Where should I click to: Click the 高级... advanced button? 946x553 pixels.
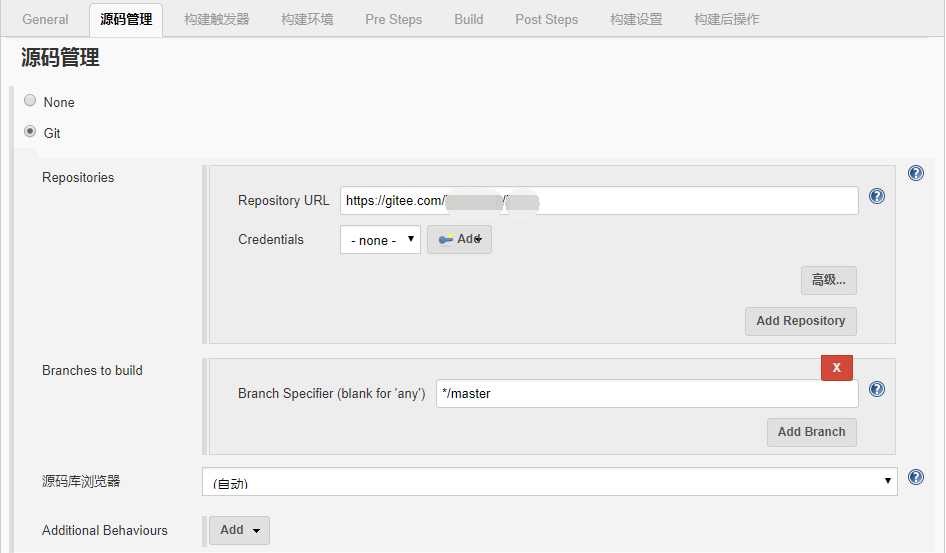(x=828, y=280)
